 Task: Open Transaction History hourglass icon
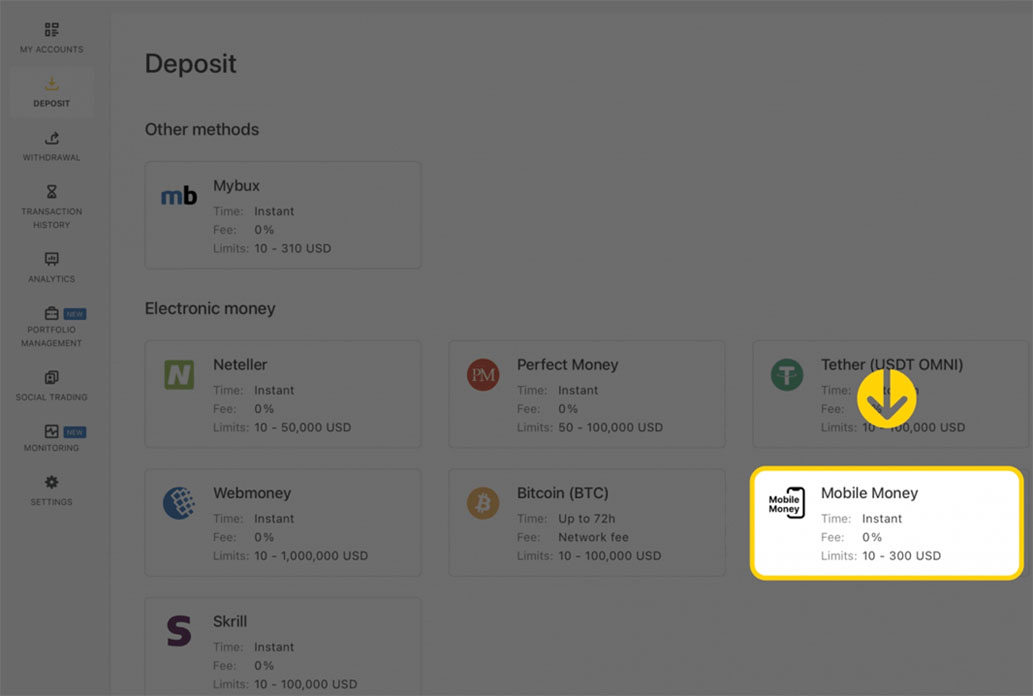coord(51,192)
